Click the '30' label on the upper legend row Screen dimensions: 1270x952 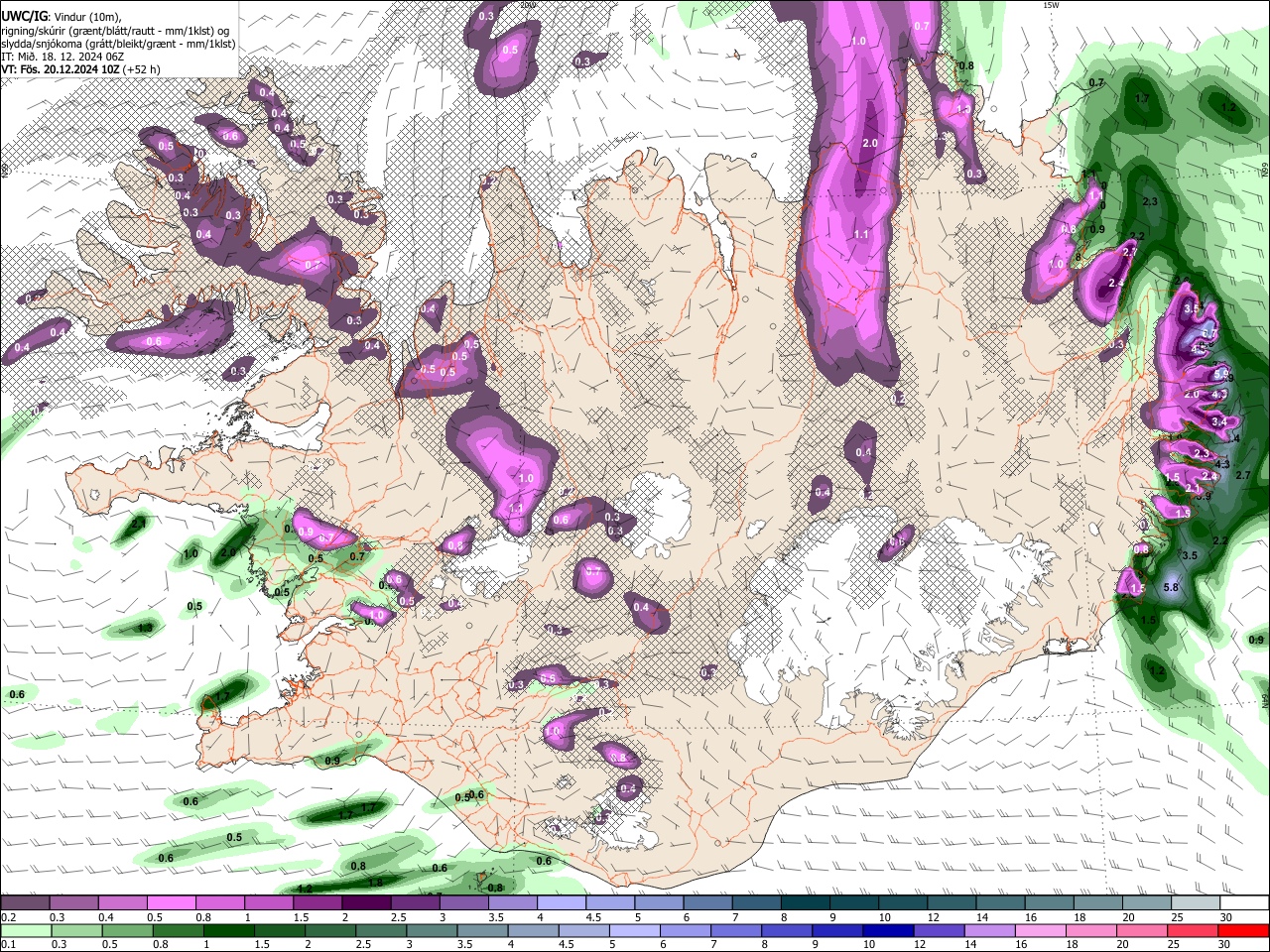[1226, 917]
